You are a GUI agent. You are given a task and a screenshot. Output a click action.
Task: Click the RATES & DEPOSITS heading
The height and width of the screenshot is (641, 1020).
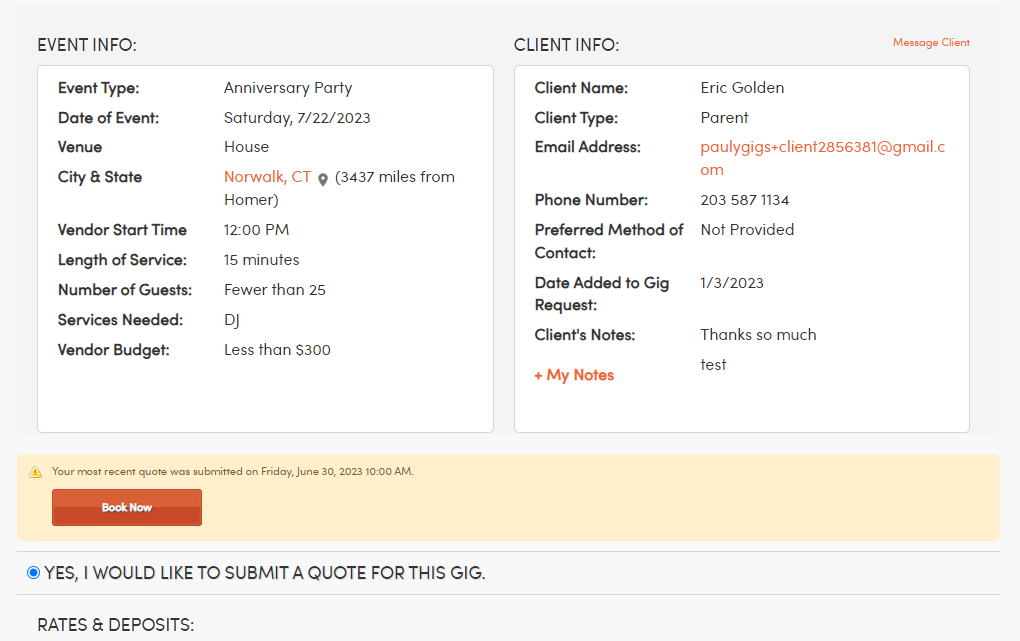(x=116, y=625)
